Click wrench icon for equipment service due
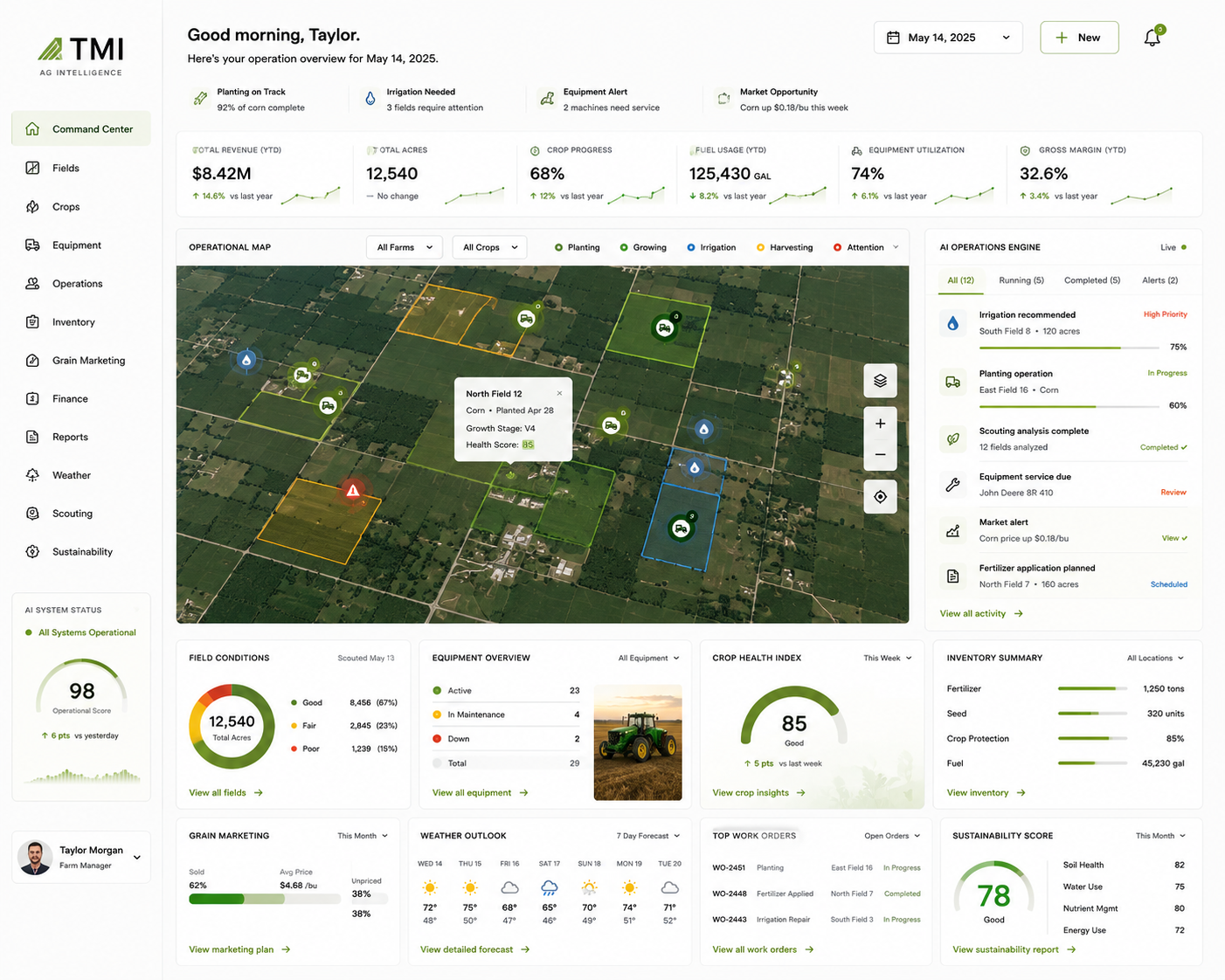 (952, 485)
